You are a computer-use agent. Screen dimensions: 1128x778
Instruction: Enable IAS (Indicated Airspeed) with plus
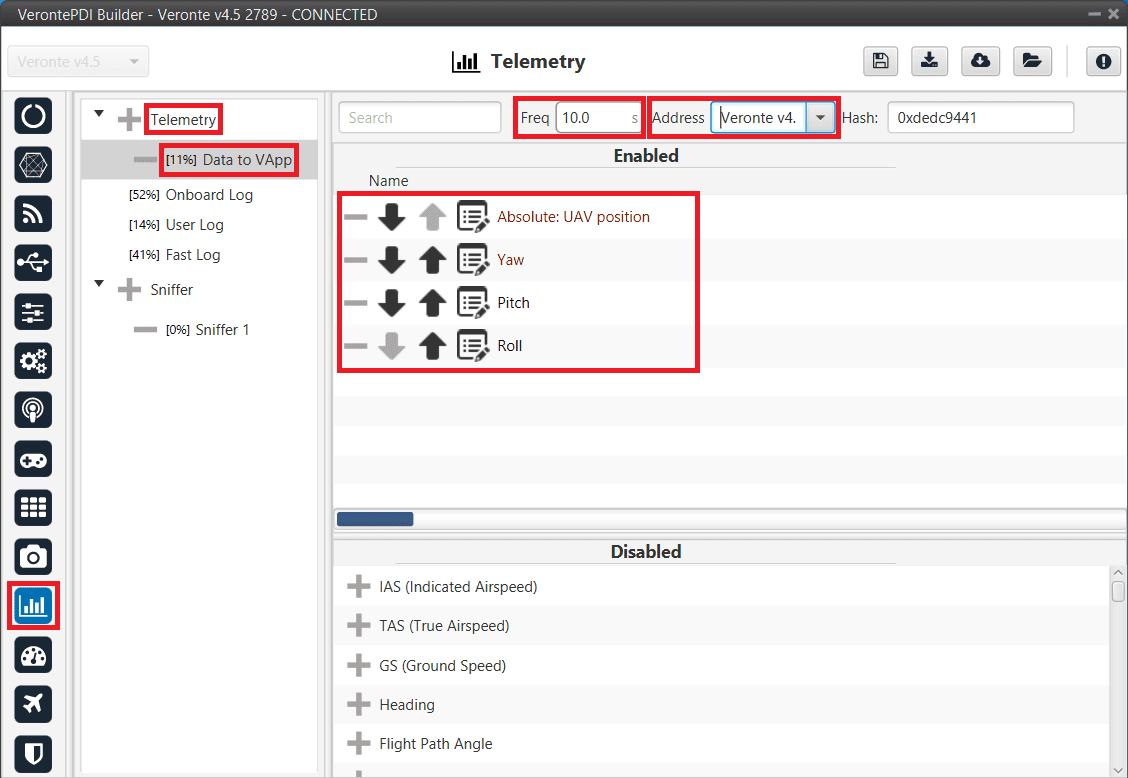click(x=358, y=587)
